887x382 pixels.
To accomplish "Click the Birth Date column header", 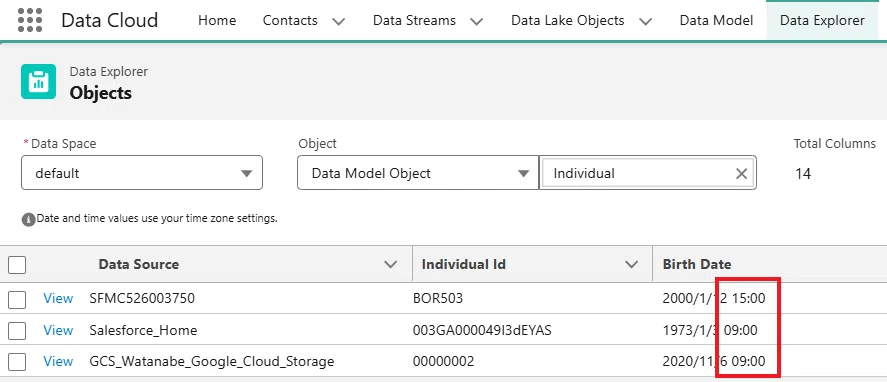I will (697, 264).
